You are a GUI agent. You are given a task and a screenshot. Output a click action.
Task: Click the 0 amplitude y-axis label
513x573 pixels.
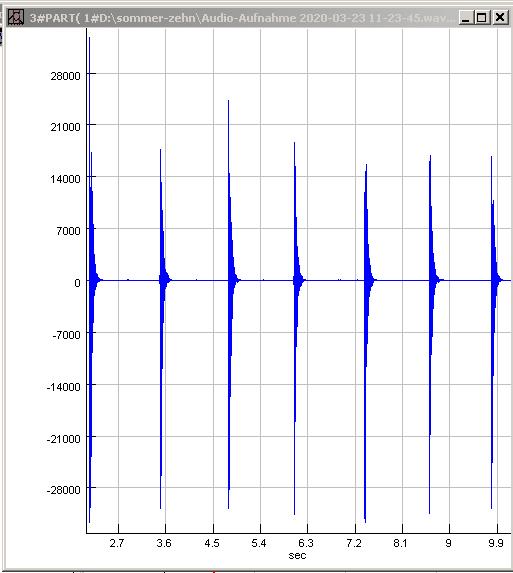click(77, 283)
